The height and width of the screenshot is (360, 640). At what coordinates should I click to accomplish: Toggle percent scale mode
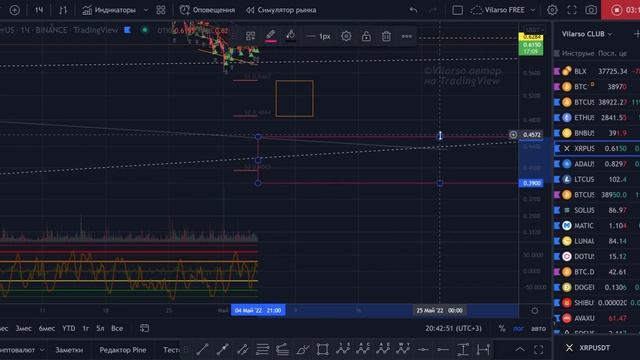[502, 329]
